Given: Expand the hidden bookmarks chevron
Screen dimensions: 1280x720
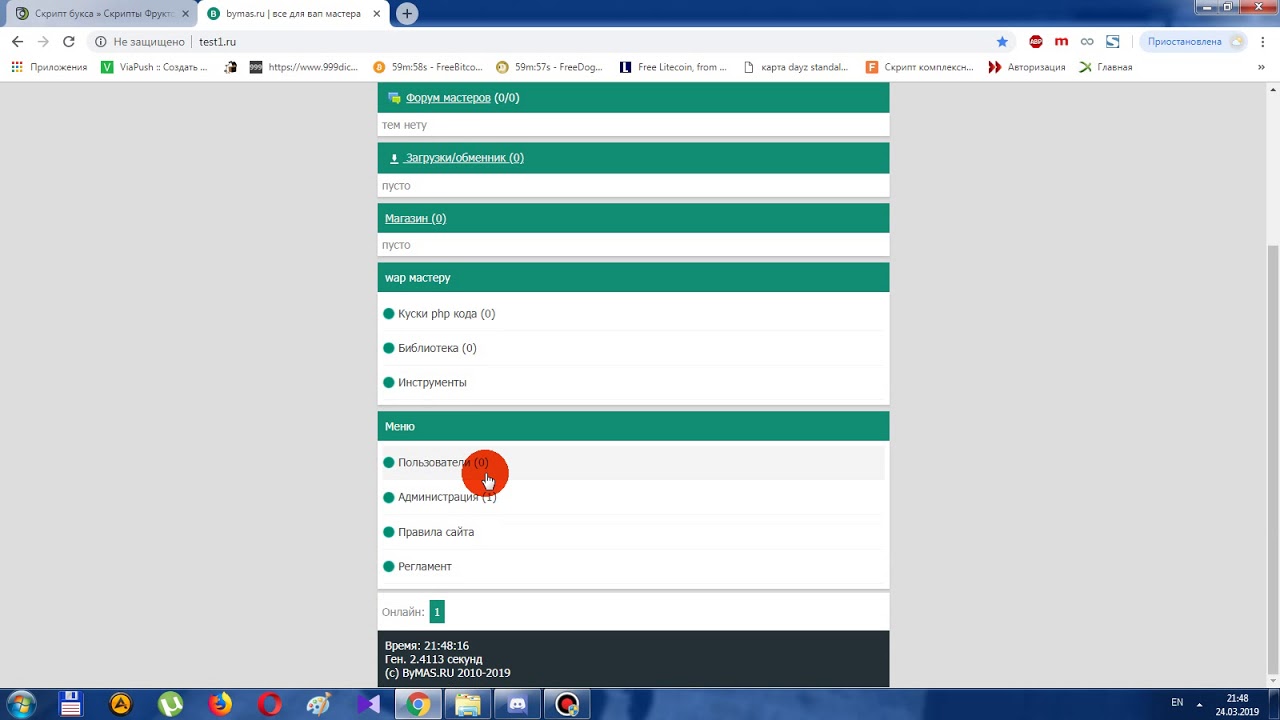Looking at the screenshot, I should 1263,67.
